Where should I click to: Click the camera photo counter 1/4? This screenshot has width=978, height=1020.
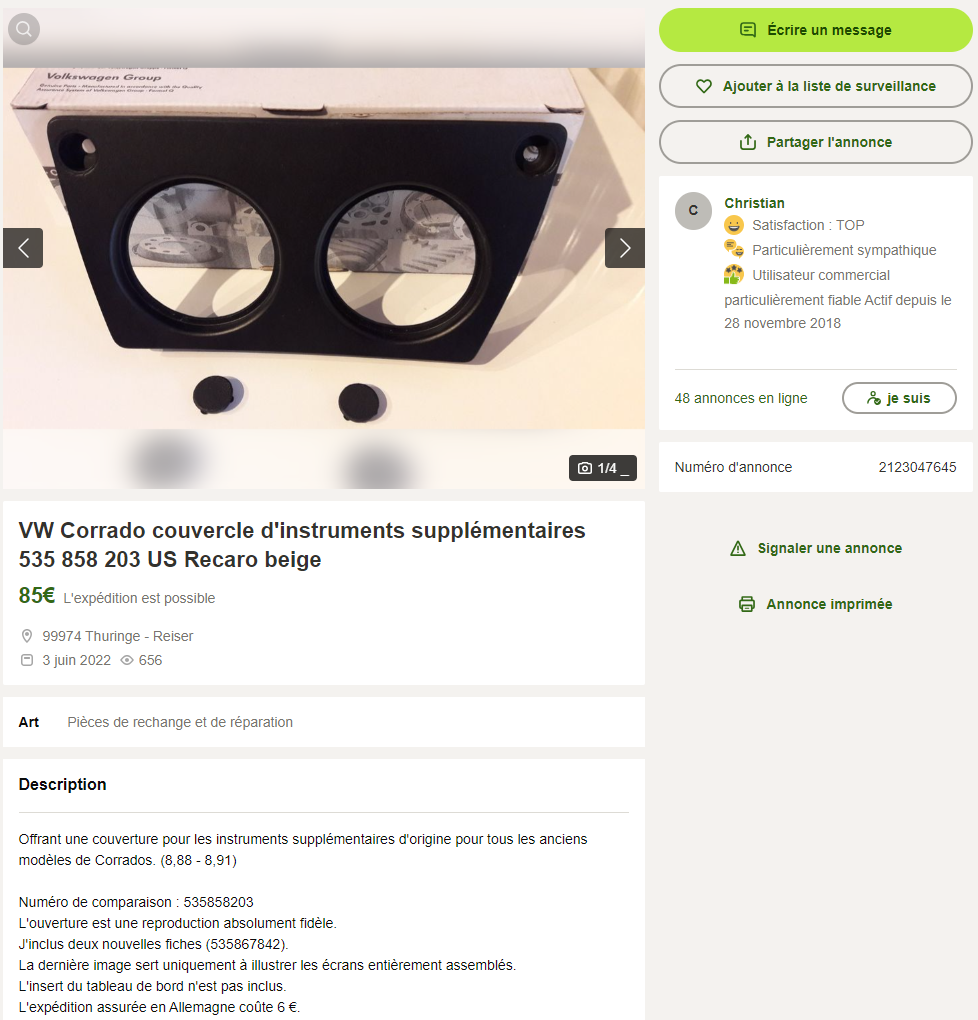pos(603,468)
